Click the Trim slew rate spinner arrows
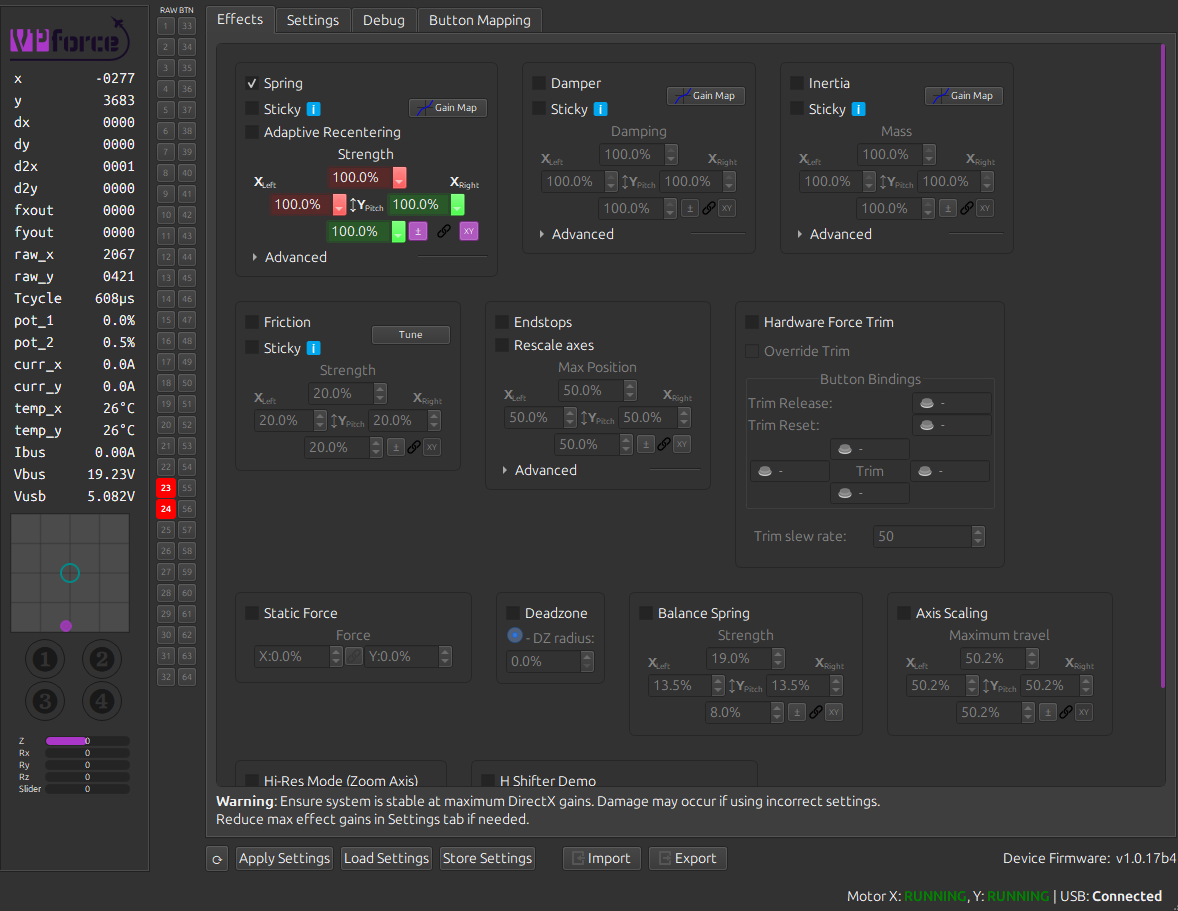Screen dimensions: 1178x911 pos(977,536)
